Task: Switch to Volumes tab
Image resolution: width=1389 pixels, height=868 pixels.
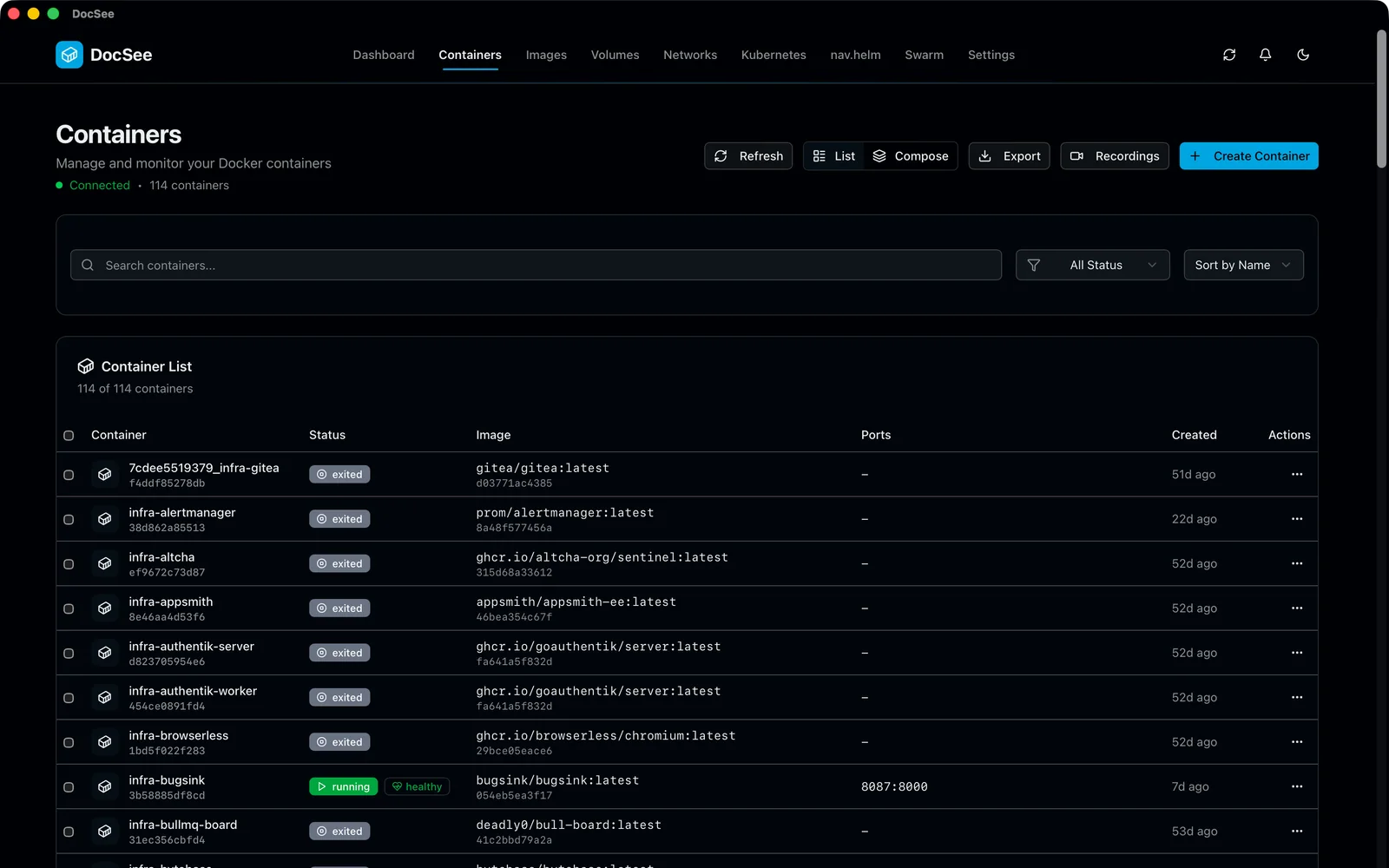Action: pyautogui.click(x=615, y=55)
